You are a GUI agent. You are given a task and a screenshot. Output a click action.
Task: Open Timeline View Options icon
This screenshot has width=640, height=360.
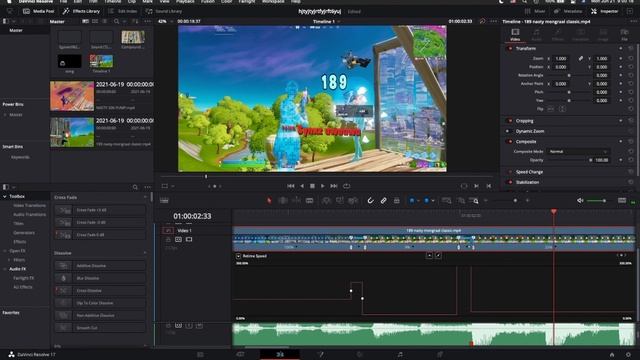pyautogui.click(x=164, y=200)
